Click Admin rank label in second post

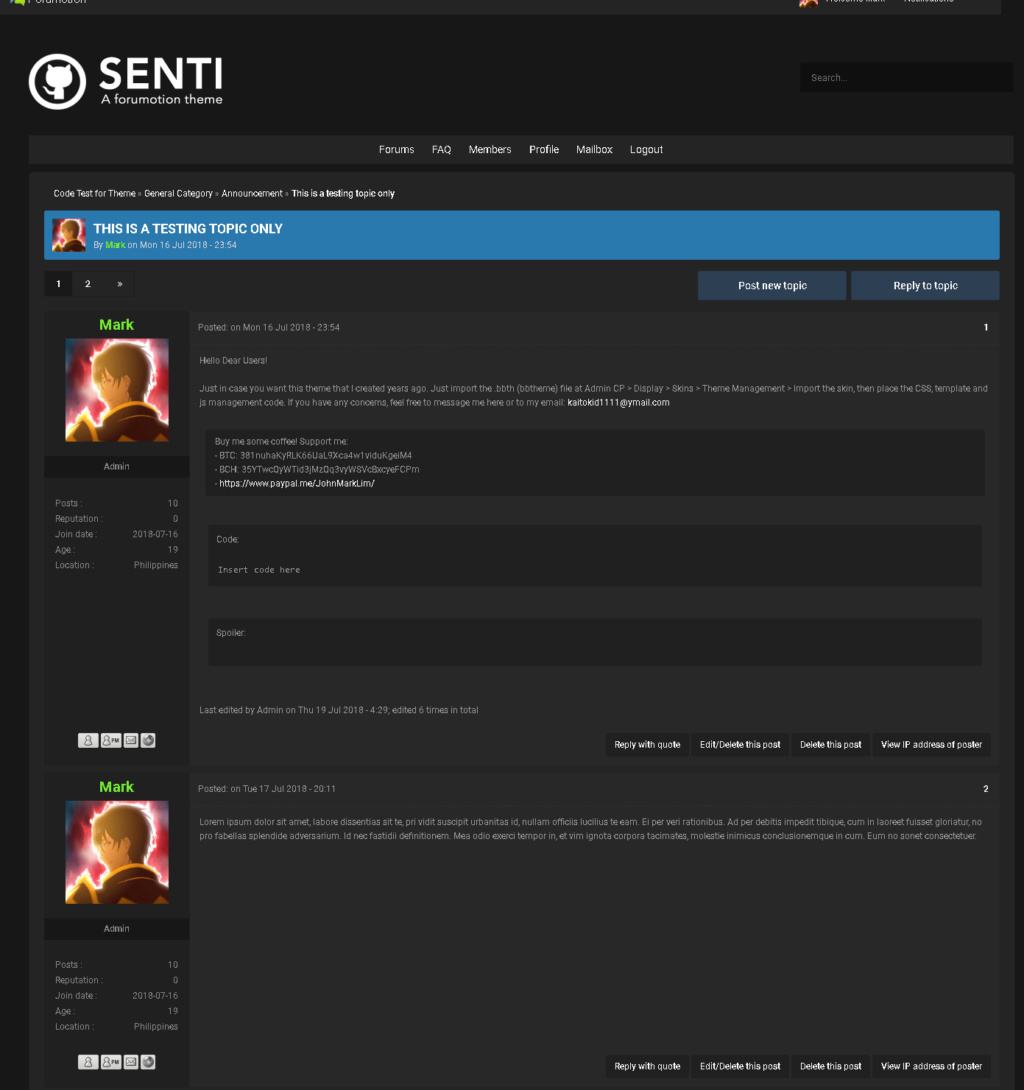click(x=117, y=929)
